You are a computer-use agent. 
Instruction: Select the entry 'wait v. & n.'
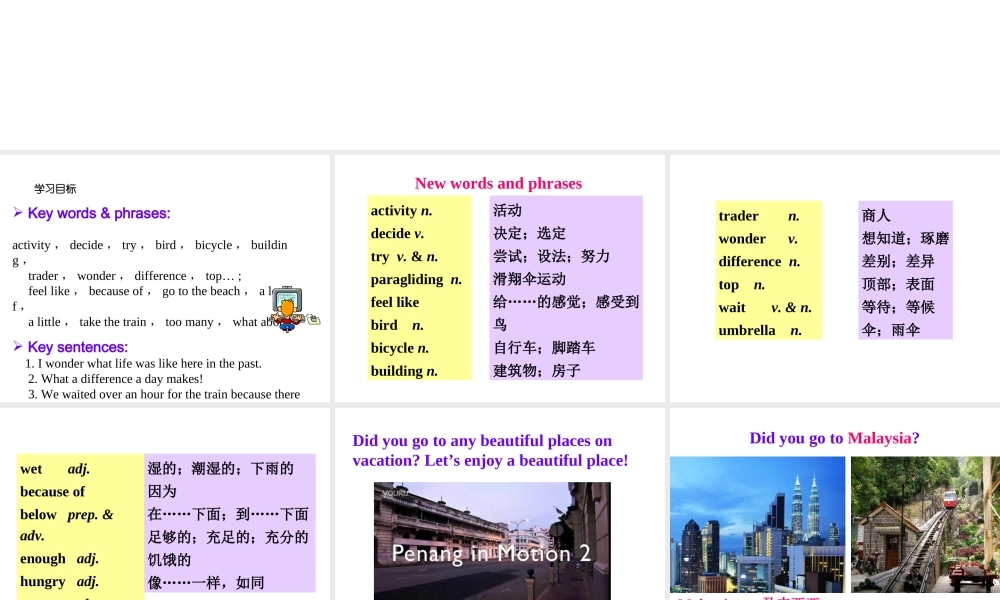765,308
